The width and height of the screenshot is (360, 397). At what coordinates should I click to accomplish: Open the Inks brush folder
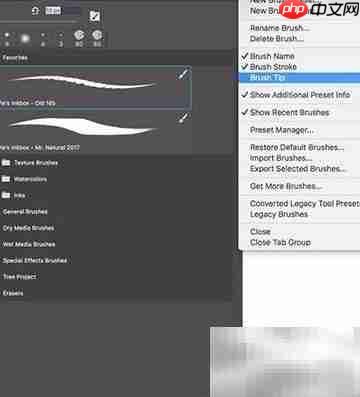pyautogui.click(x=13, y=195)
